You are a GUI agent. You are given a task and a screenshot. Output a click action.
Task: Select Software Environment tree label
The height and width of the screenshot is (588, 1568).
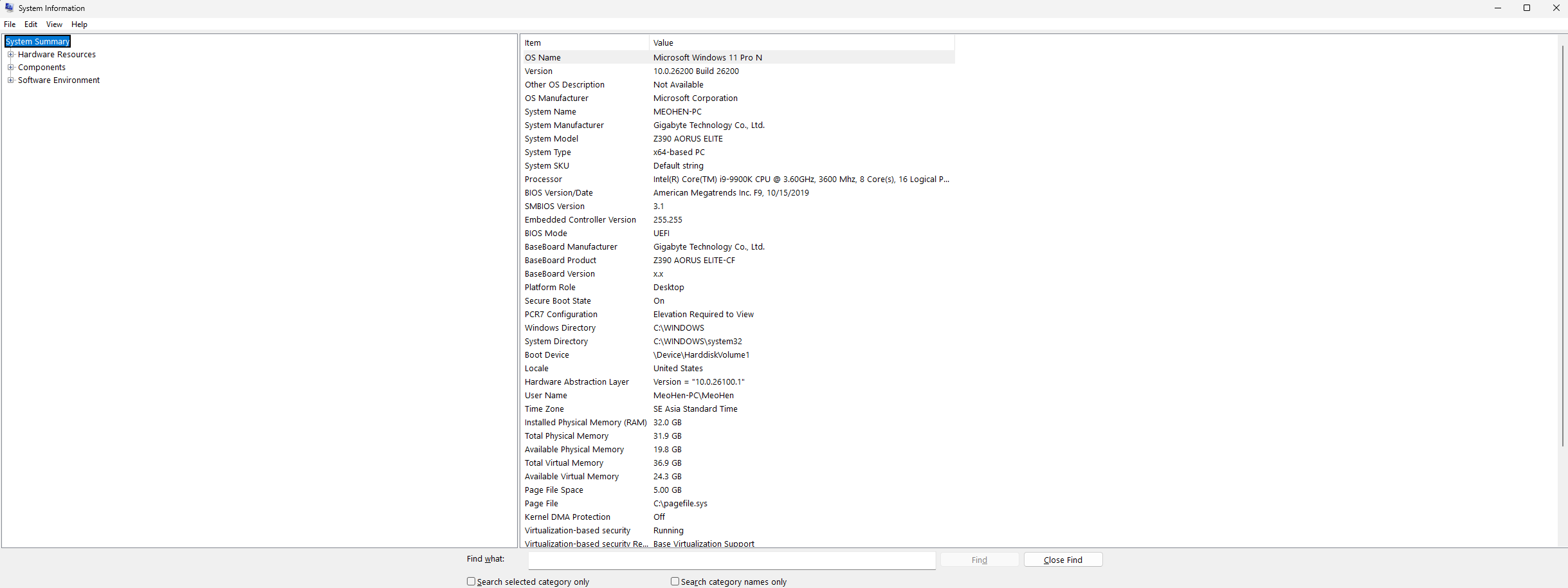(59, 80)
